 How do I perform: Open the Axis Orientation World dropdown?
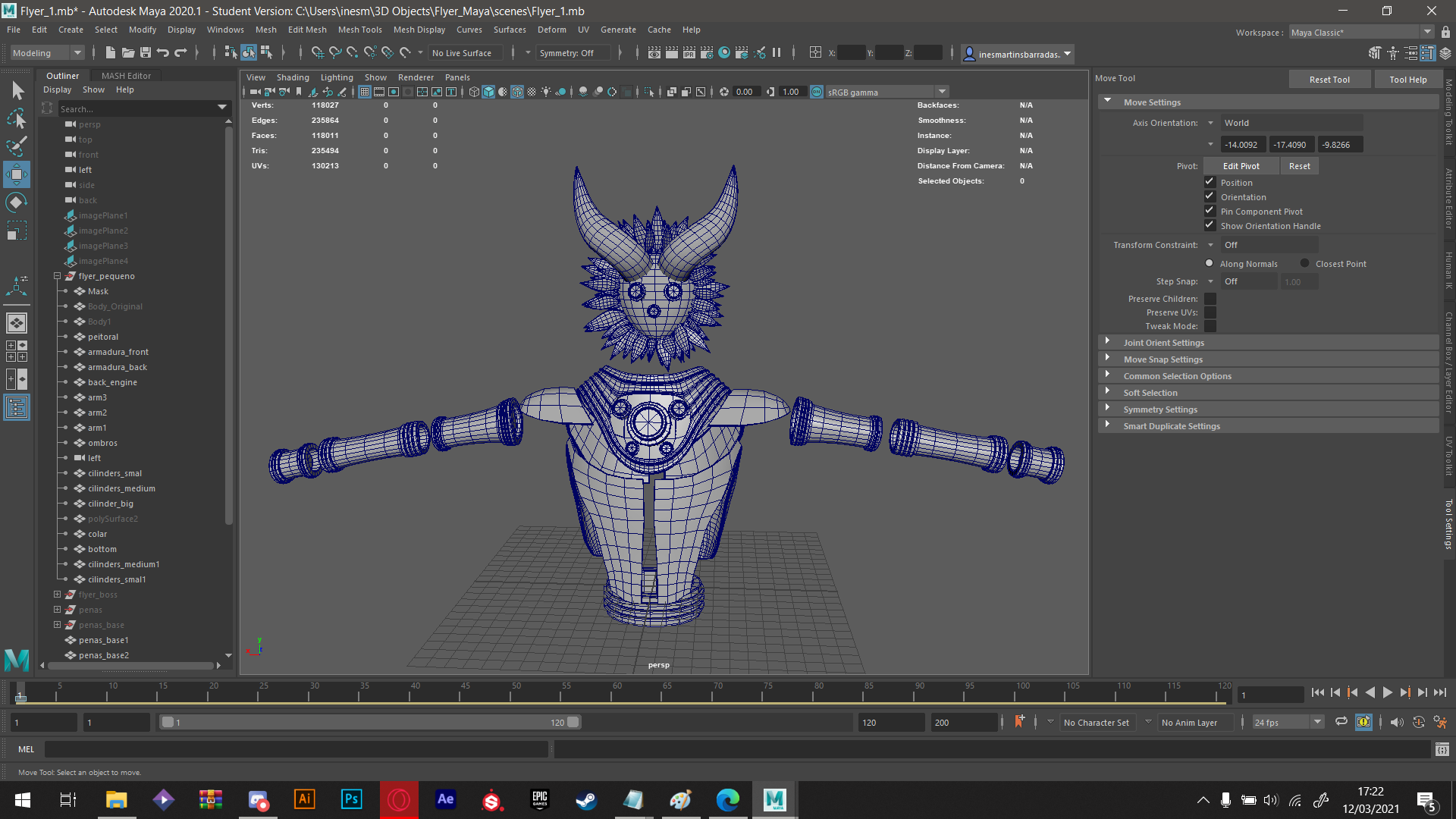click(x=1291, y=122)
